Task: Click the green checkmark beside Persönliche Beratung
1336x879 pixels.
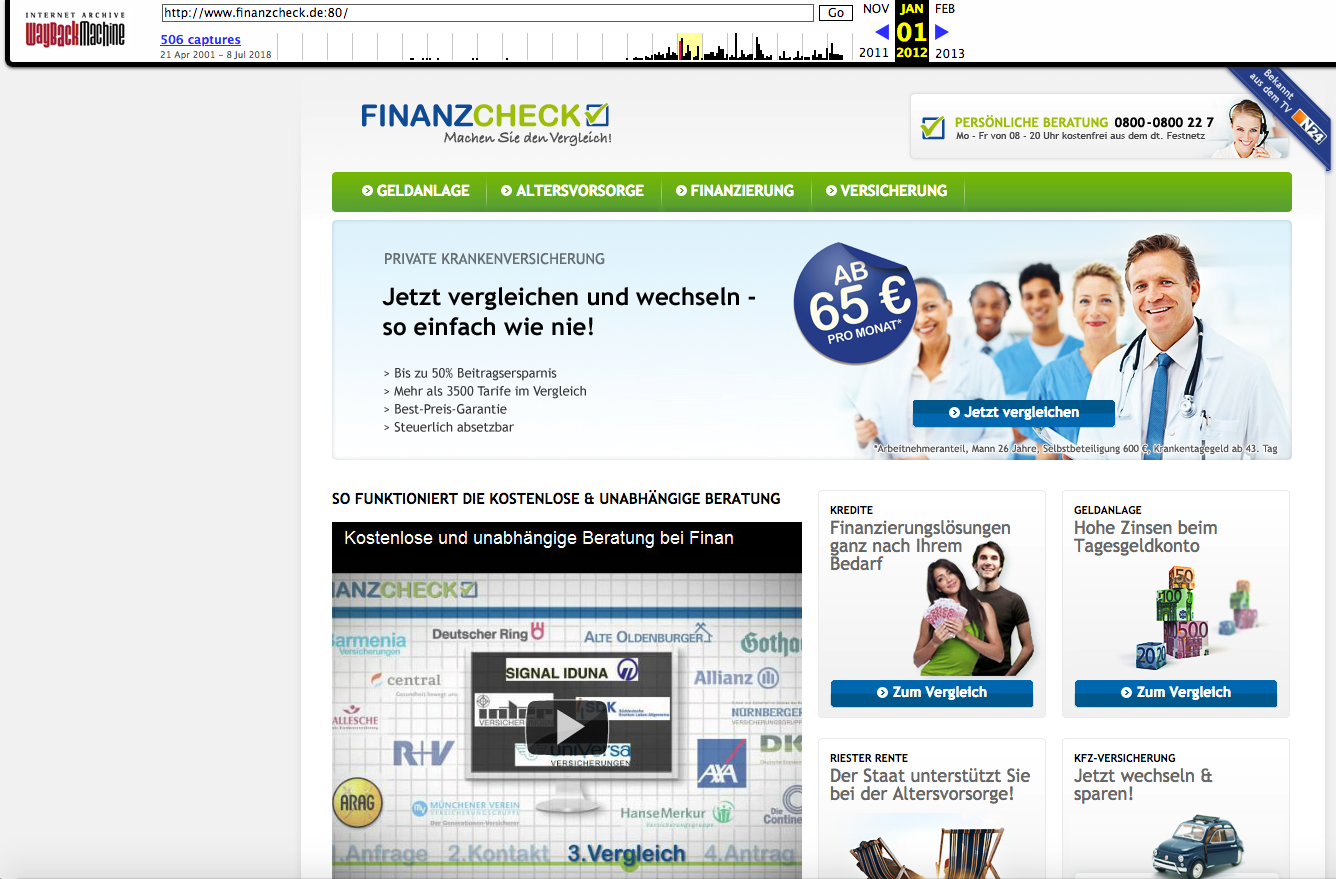Action: coord(932,127)
